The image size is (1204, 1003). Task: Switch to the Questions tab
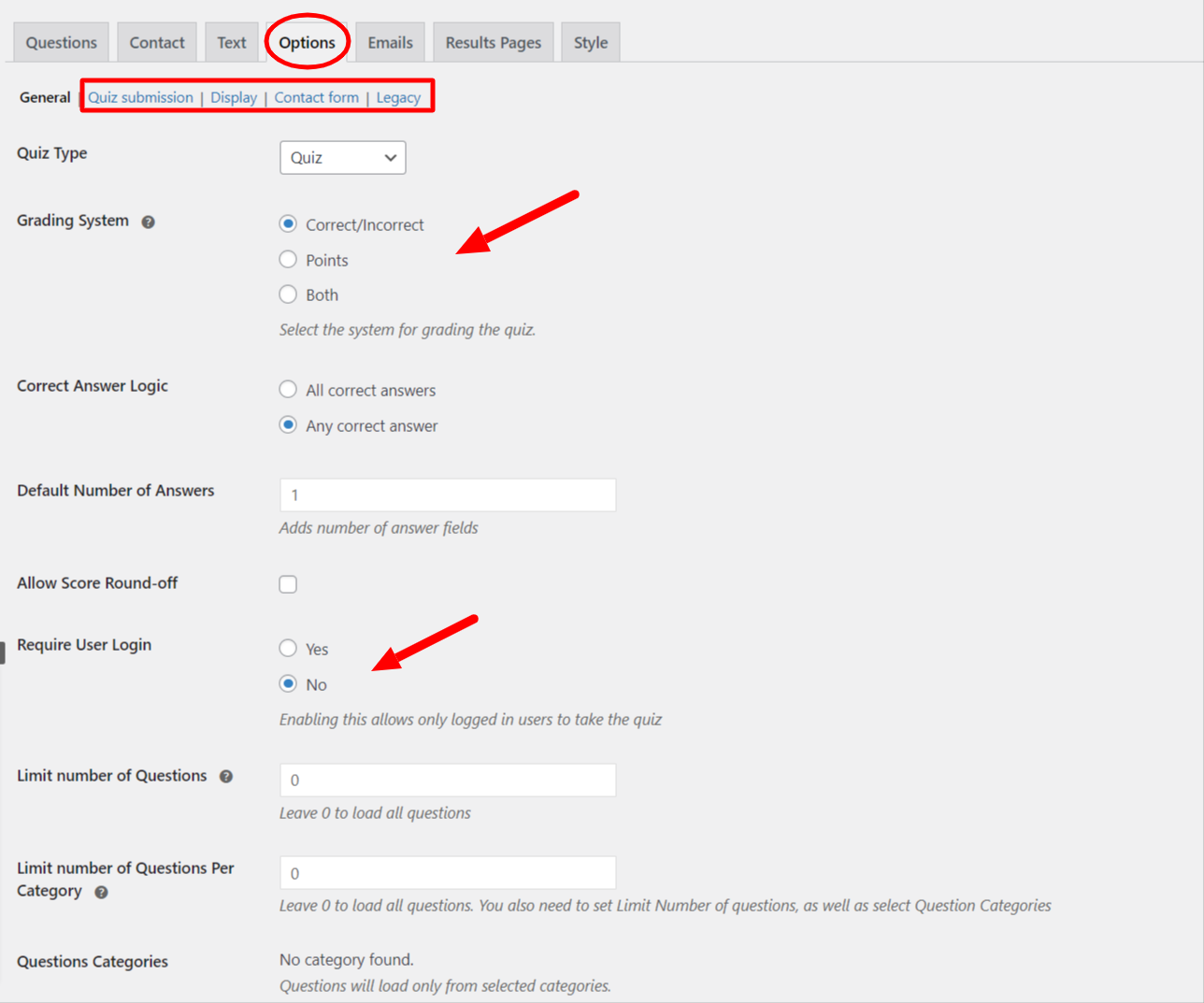click(x=62, y=43)
